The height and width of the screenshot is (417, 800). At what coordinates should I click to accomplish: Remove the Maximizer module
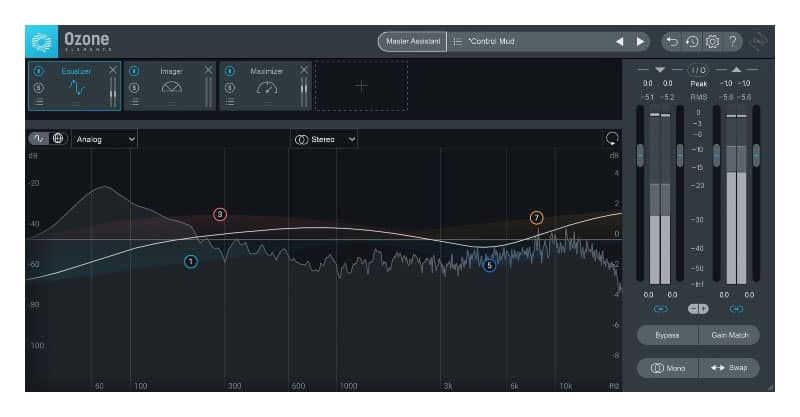click(304, 70)
